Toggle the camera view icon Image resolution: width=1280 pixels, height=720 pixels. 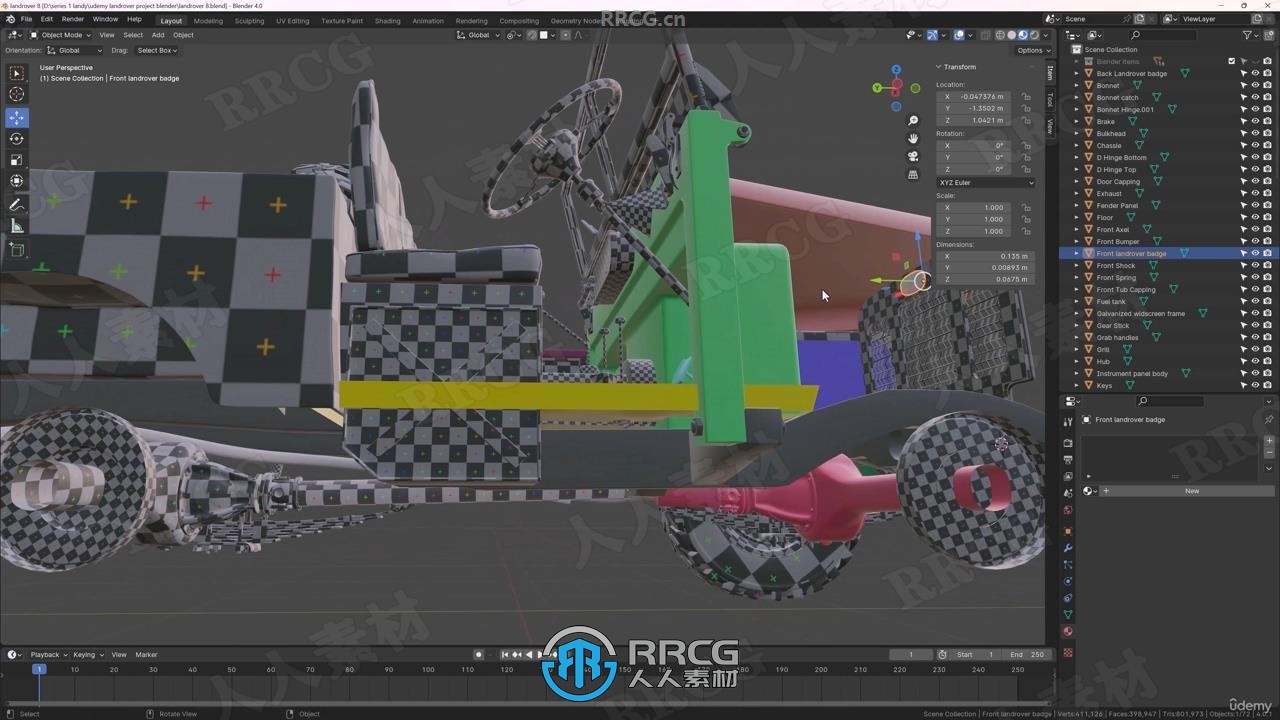pyautogui.click(x=913, y=156)
